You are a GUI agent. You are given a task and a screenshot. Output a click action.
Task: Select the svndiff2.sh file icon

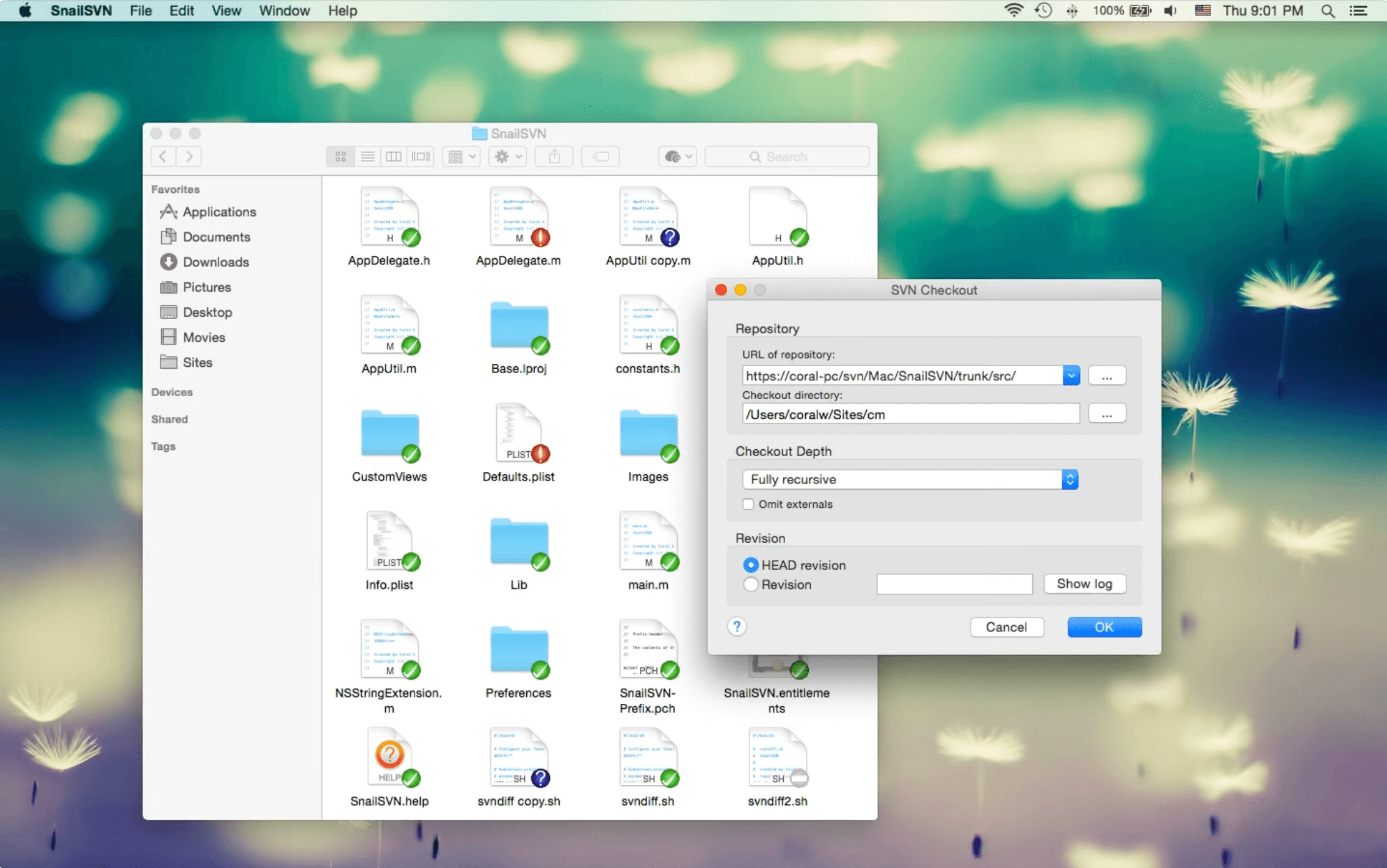coord(778,758)
